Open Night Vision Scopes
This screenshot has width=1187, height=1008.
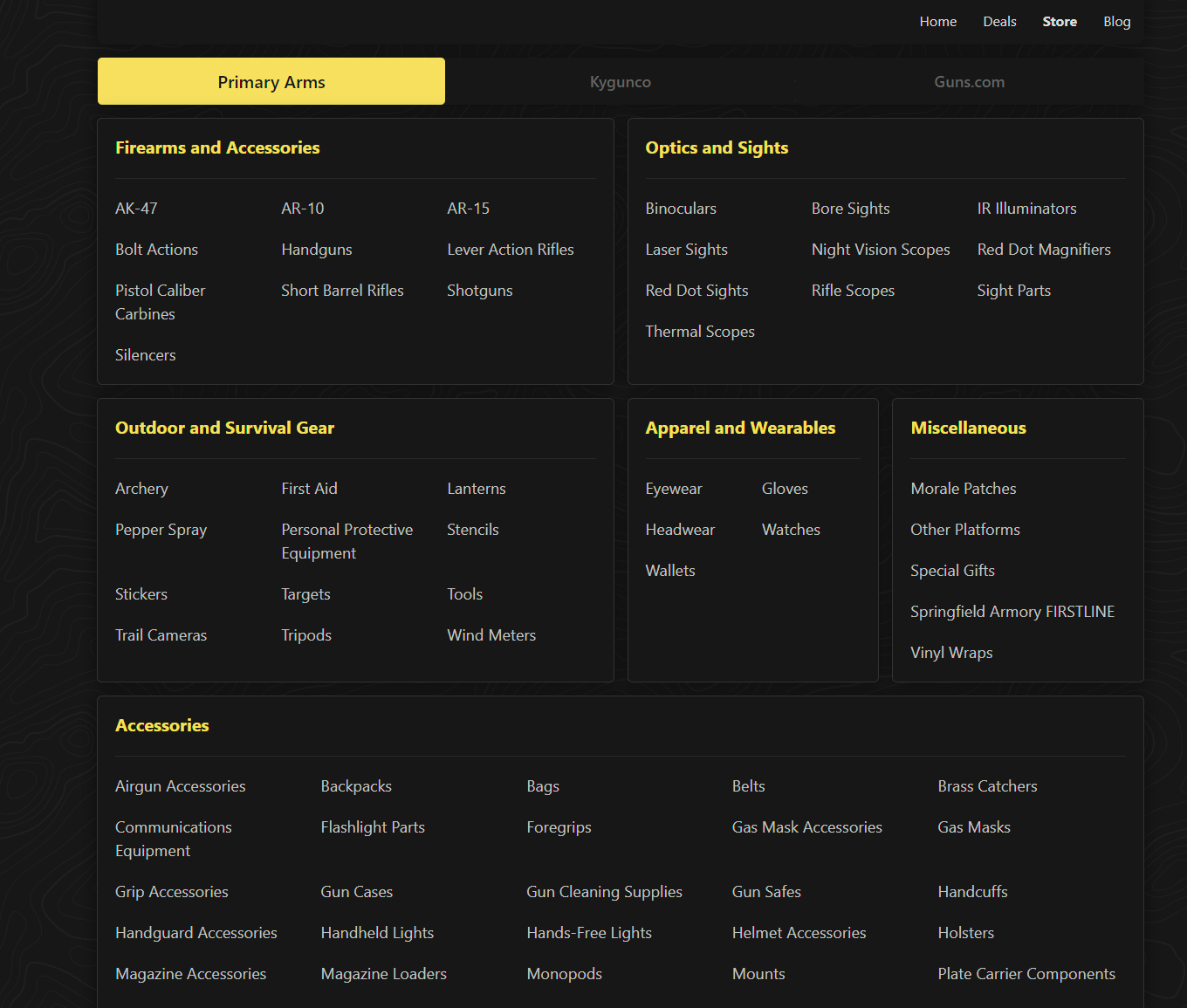pyautogui.click(x=880, y=250)
